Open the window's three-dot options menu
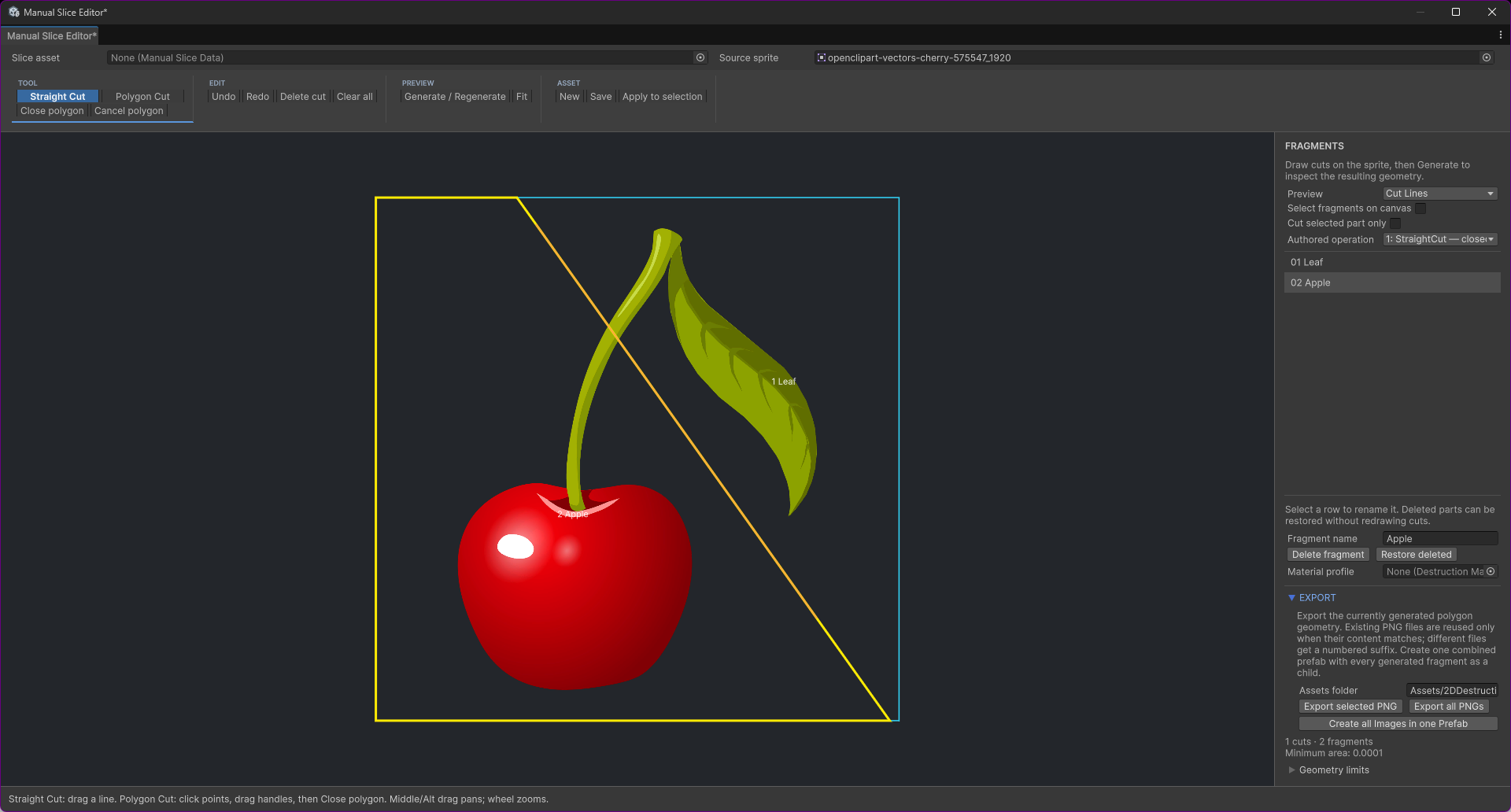The height and width of the screenshot is (812, 1511). pyautogui.click(x=1501, y=35)
